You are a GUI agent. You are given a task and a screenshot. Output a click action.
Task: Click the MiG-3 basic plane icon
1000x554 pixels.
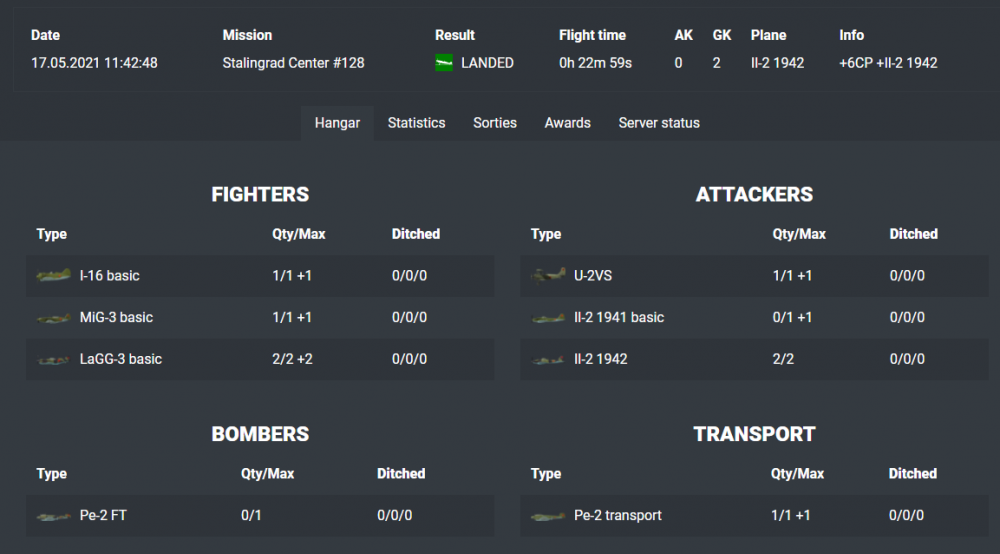(53, 318)
